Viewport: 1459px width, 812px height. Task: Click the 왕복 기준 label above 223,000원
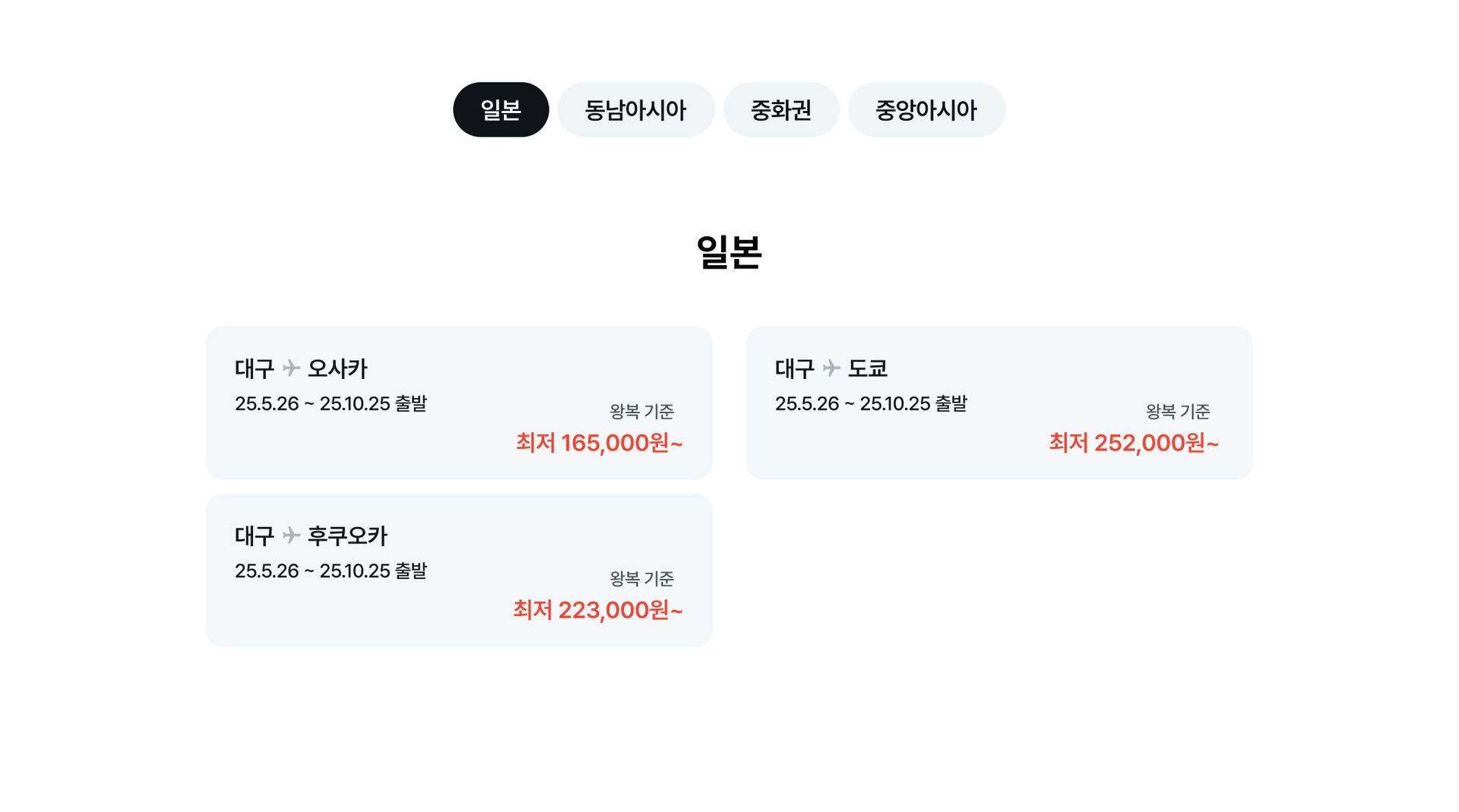(x=641, y=579)
